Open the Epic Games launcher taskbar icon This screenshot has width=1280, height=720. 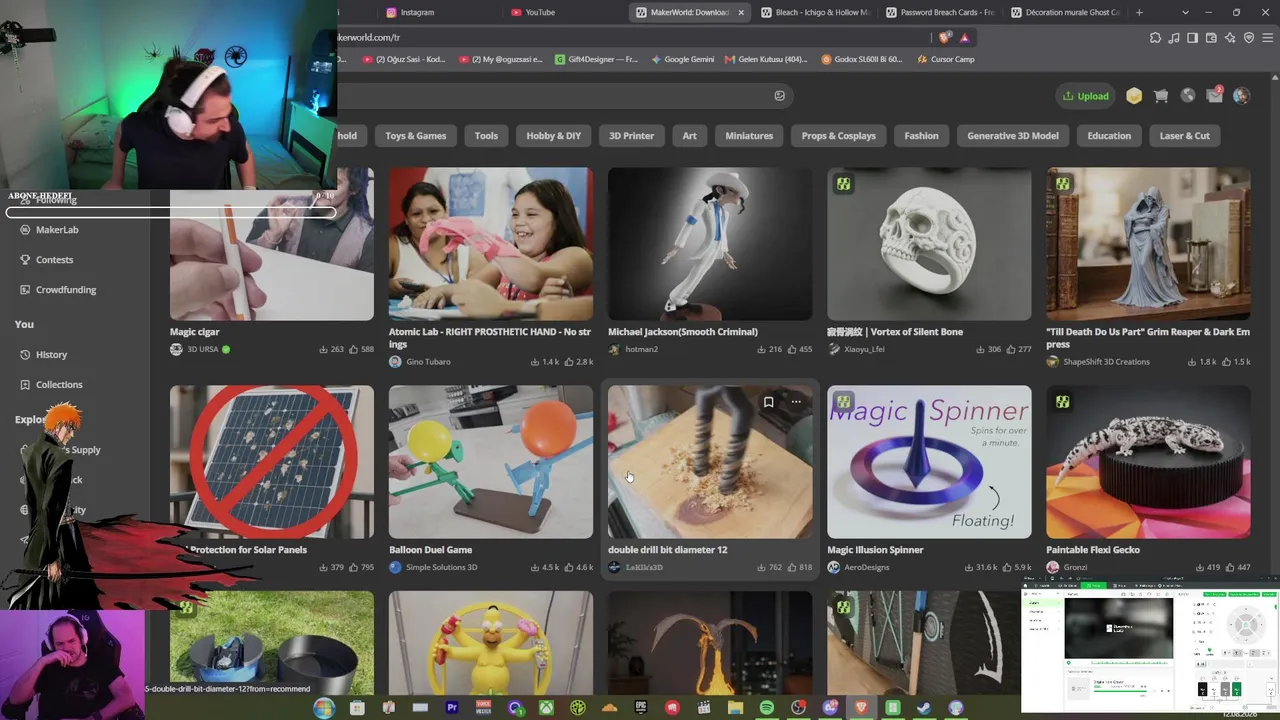click(641, 708)
